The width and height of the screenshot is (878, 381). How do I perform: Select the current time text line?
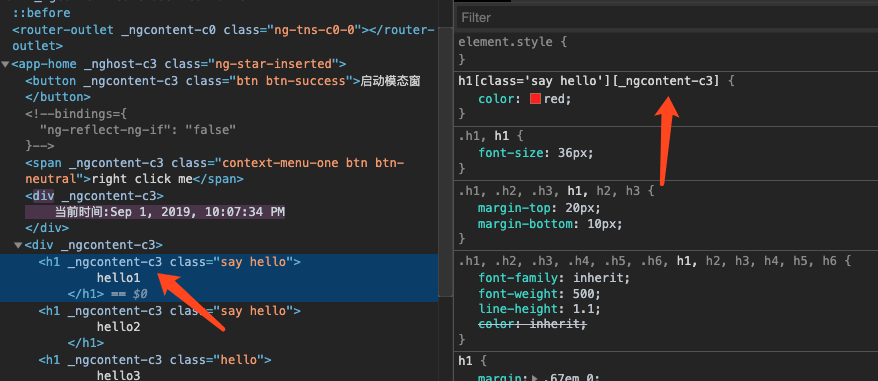coord(170,212)
